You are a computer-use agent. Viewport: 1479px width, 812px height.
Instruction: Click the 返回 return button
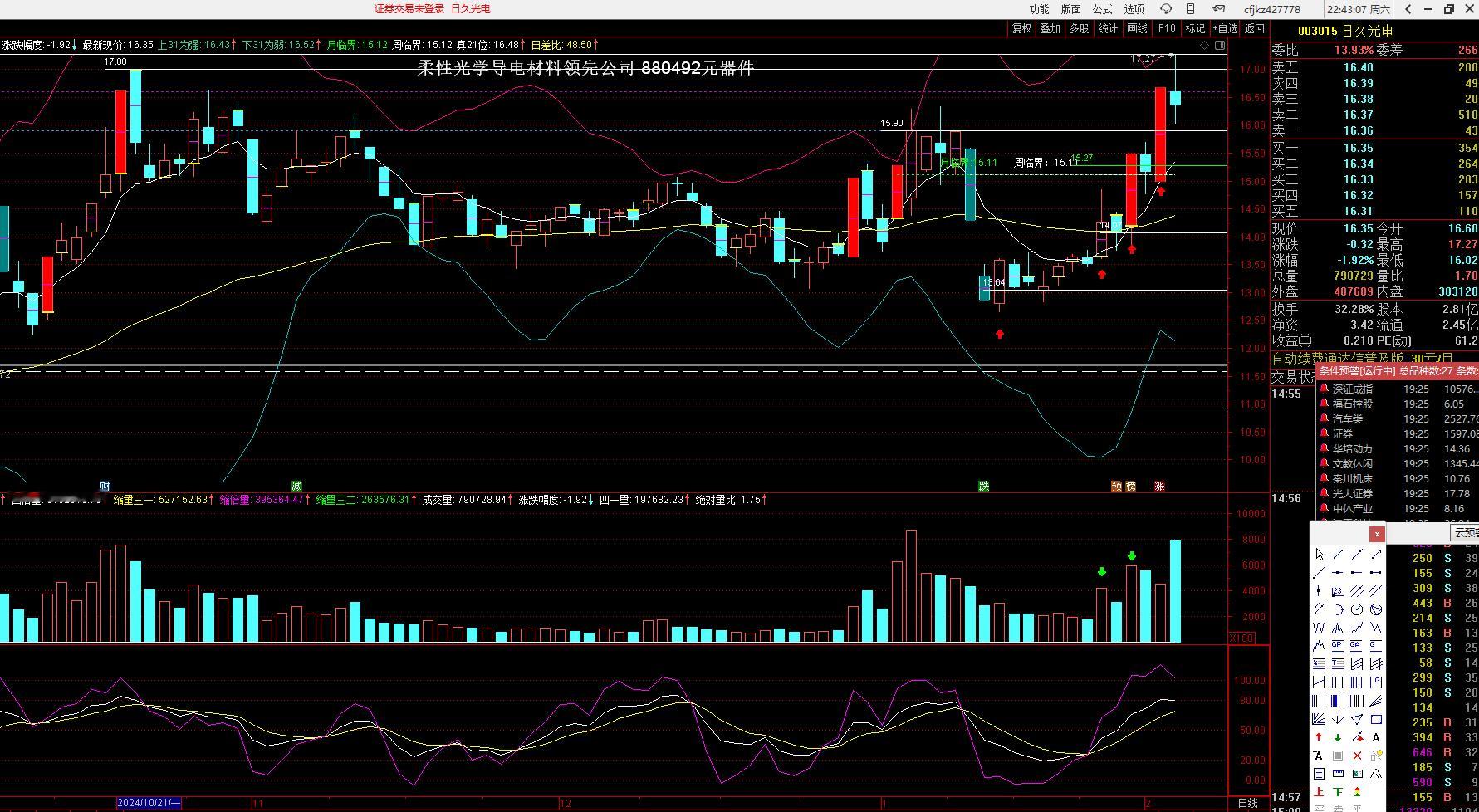1254,28
